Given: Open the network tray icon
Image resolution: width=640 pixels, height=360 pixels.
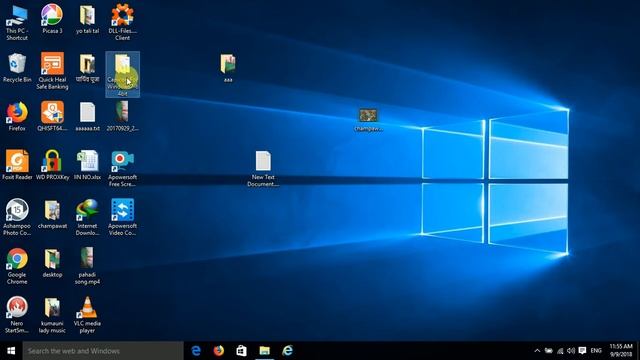Looking at the screenshot, I should click(x=560, y=351).
